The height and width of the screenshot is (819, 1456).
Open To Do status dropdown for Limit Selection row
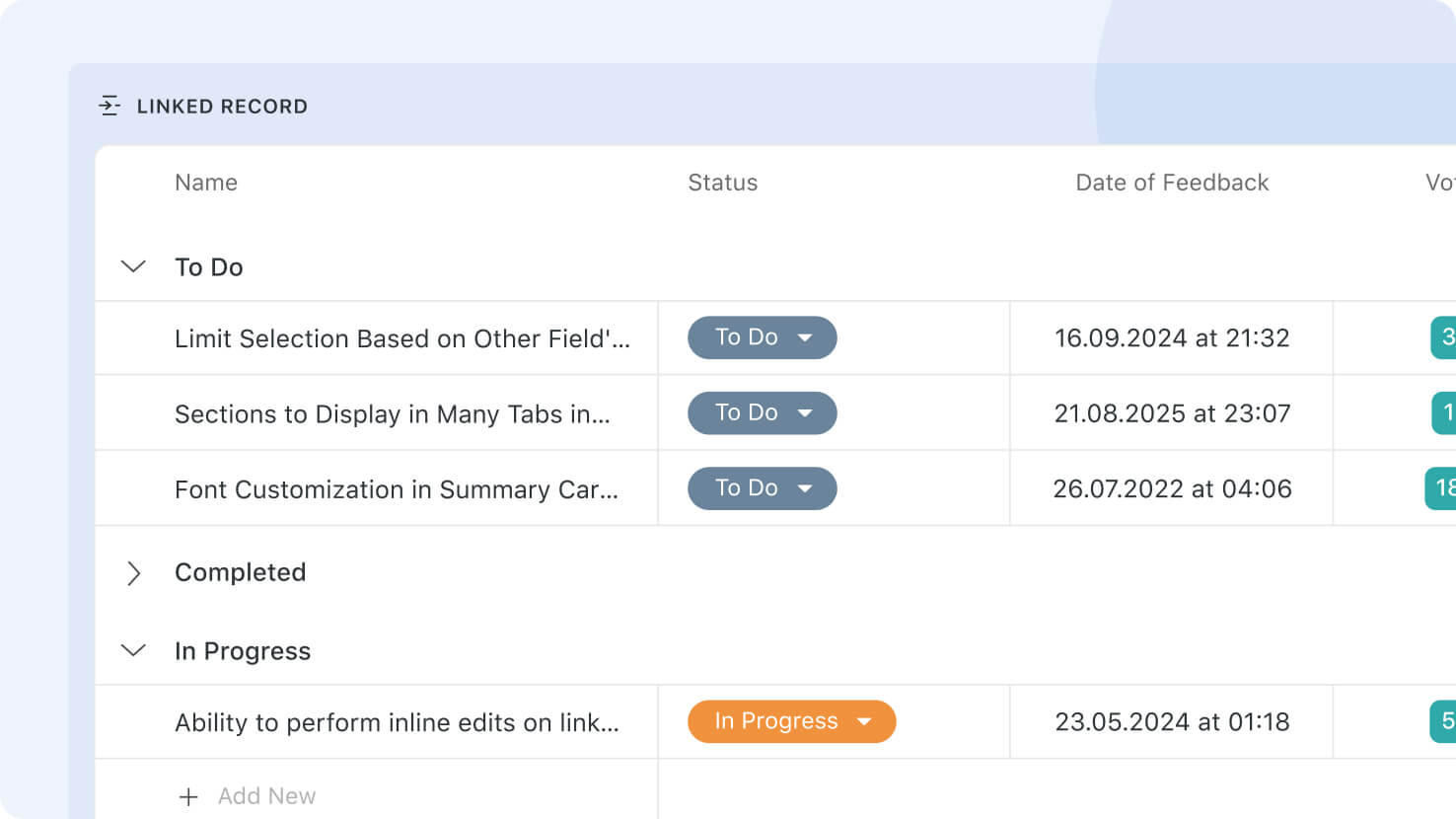(x=763, y=337)
